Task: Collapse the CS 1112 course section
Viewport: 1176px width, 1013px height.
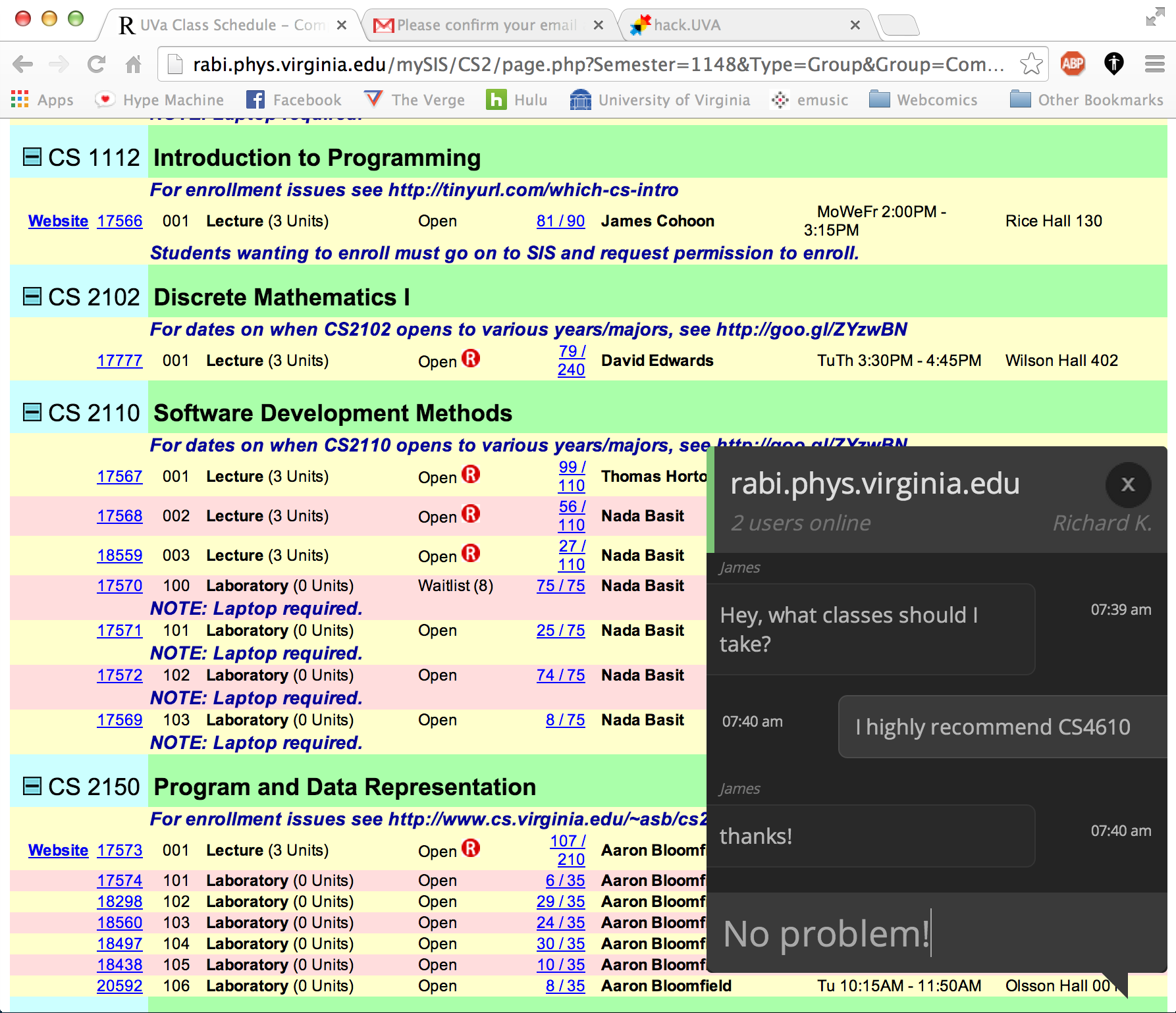Action: pyautogui.click(x=32, y=157)
